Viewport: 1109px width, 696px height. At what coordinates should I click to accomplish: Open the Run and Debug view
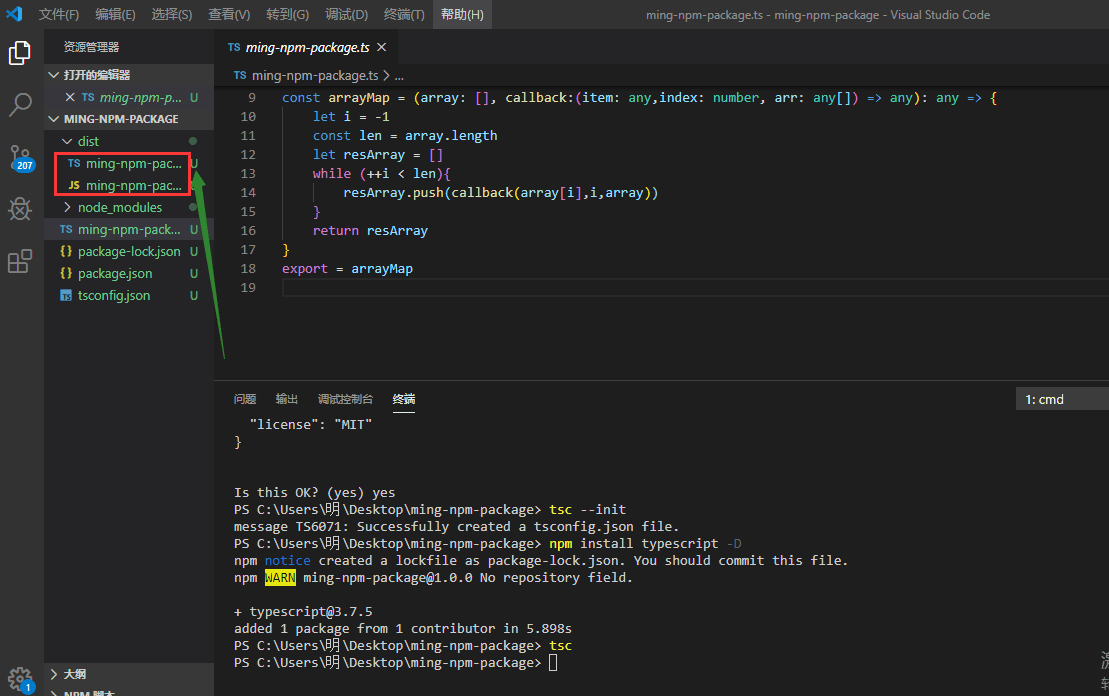coord(20,209)
